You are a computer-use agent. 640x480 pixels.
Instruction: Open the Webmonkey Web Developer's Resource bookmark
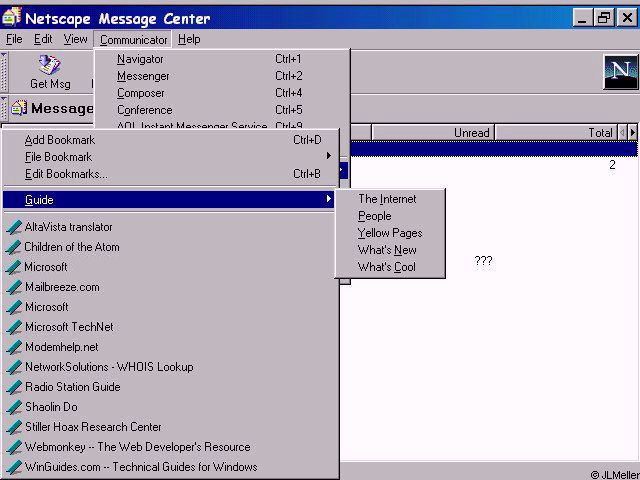pos(138,447)
